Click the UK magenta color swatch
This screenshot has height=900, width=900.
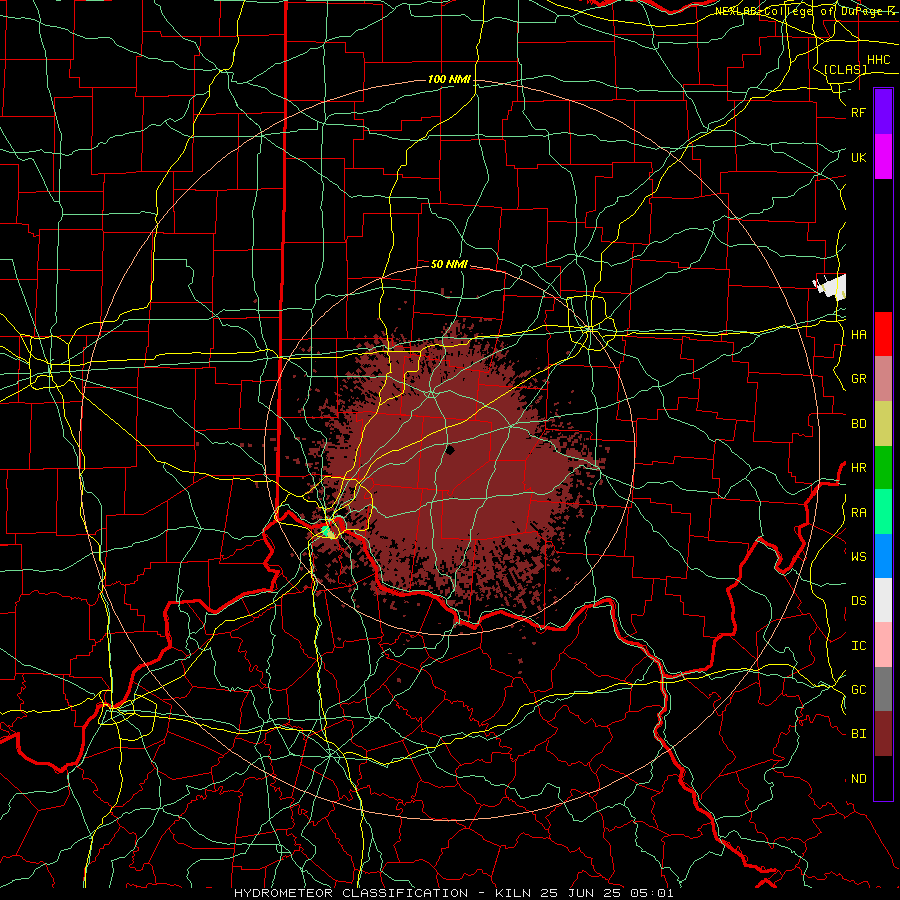(883, 157)
